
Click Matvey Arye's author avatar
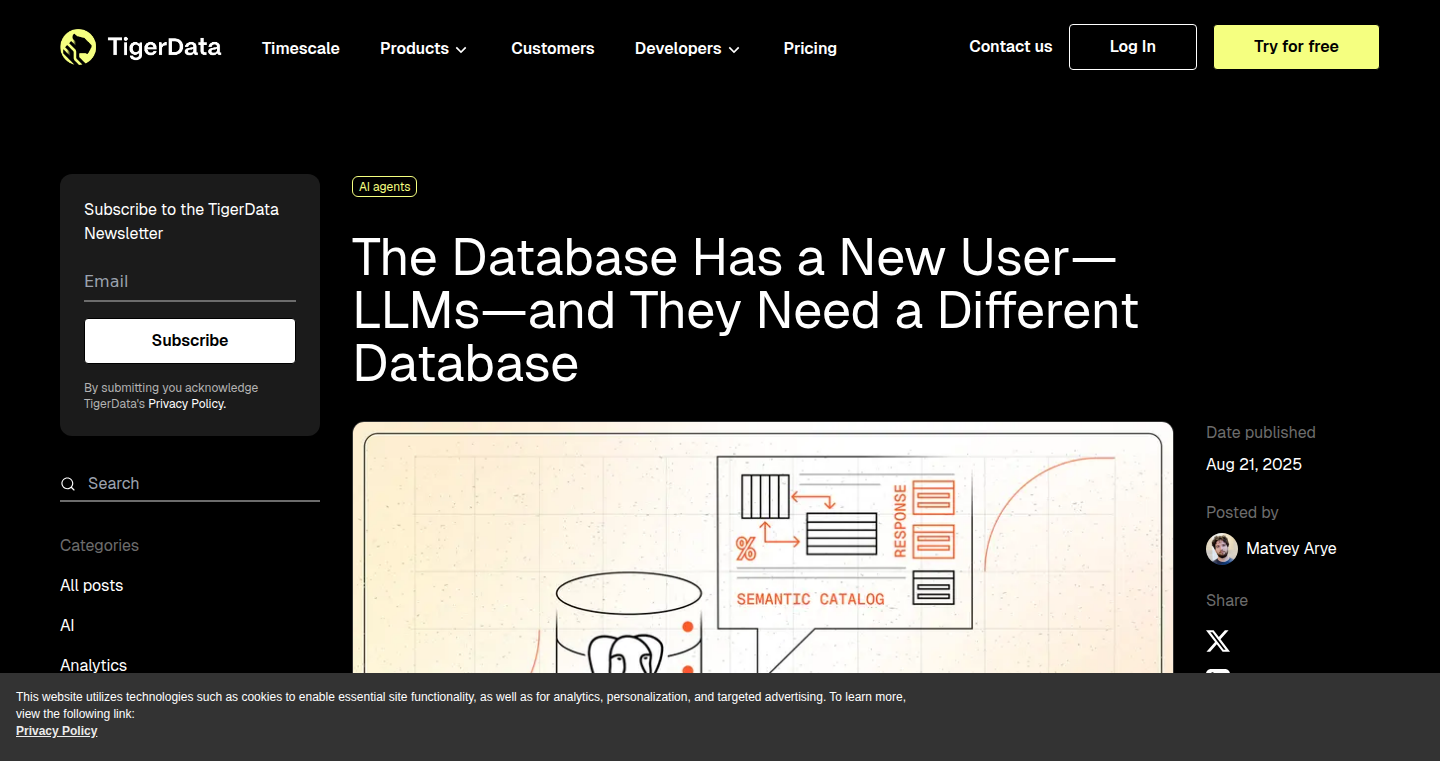[1222, 549]
